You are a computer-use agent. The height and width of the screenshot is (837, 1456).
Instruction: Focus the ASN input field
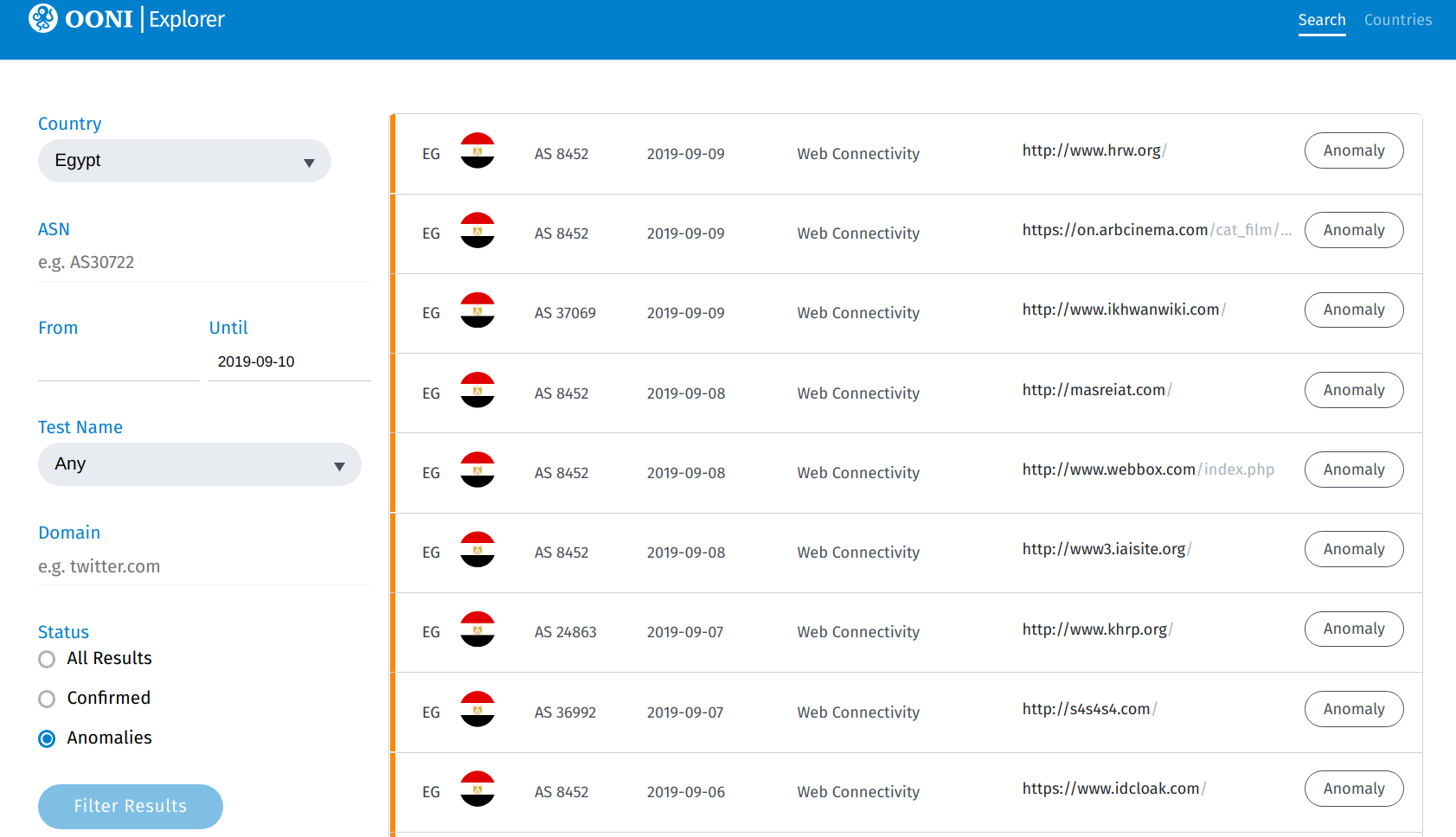coord(203,263)
